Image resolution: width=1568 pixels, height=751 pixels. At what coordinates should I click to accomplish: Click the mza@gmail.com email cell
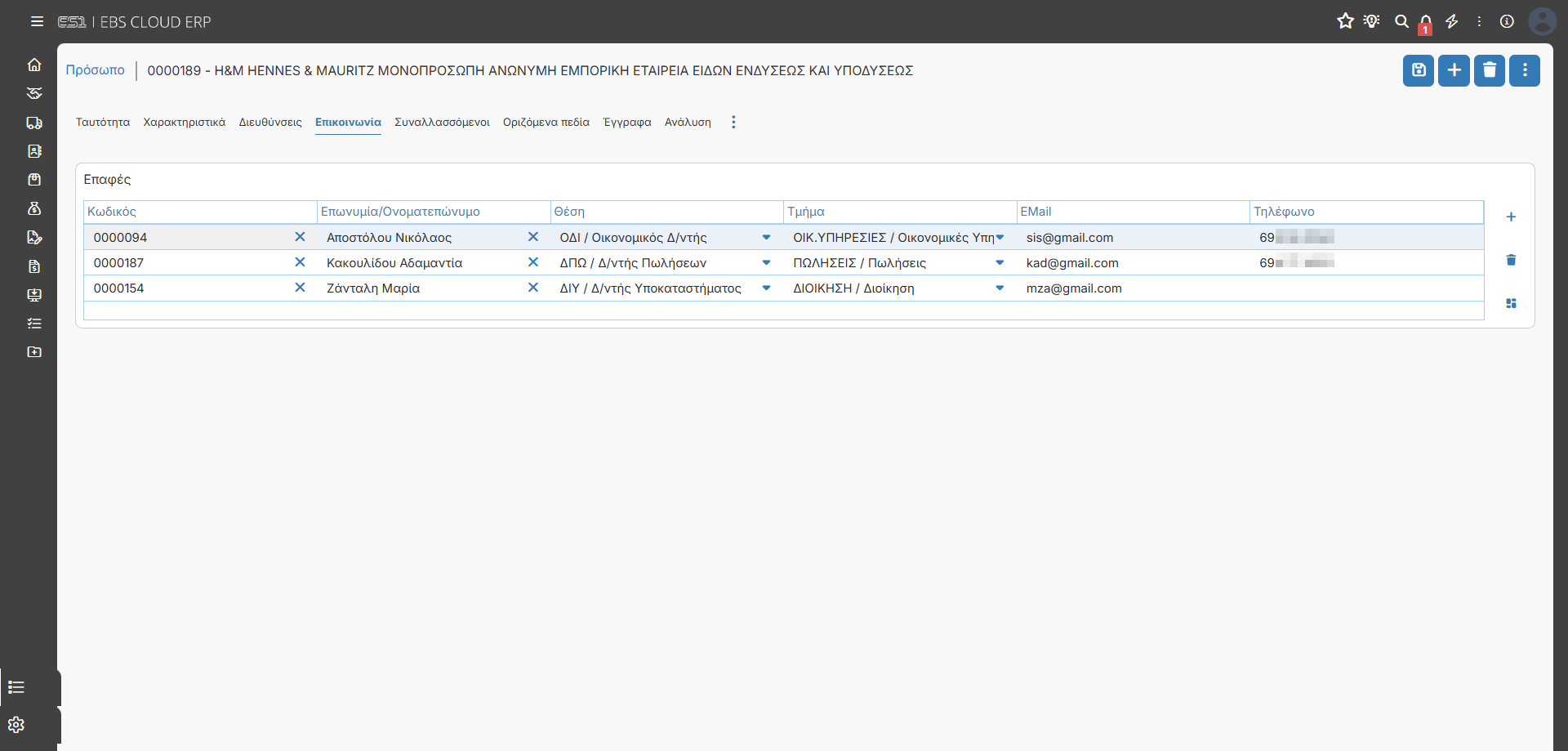click(1133, 288)
